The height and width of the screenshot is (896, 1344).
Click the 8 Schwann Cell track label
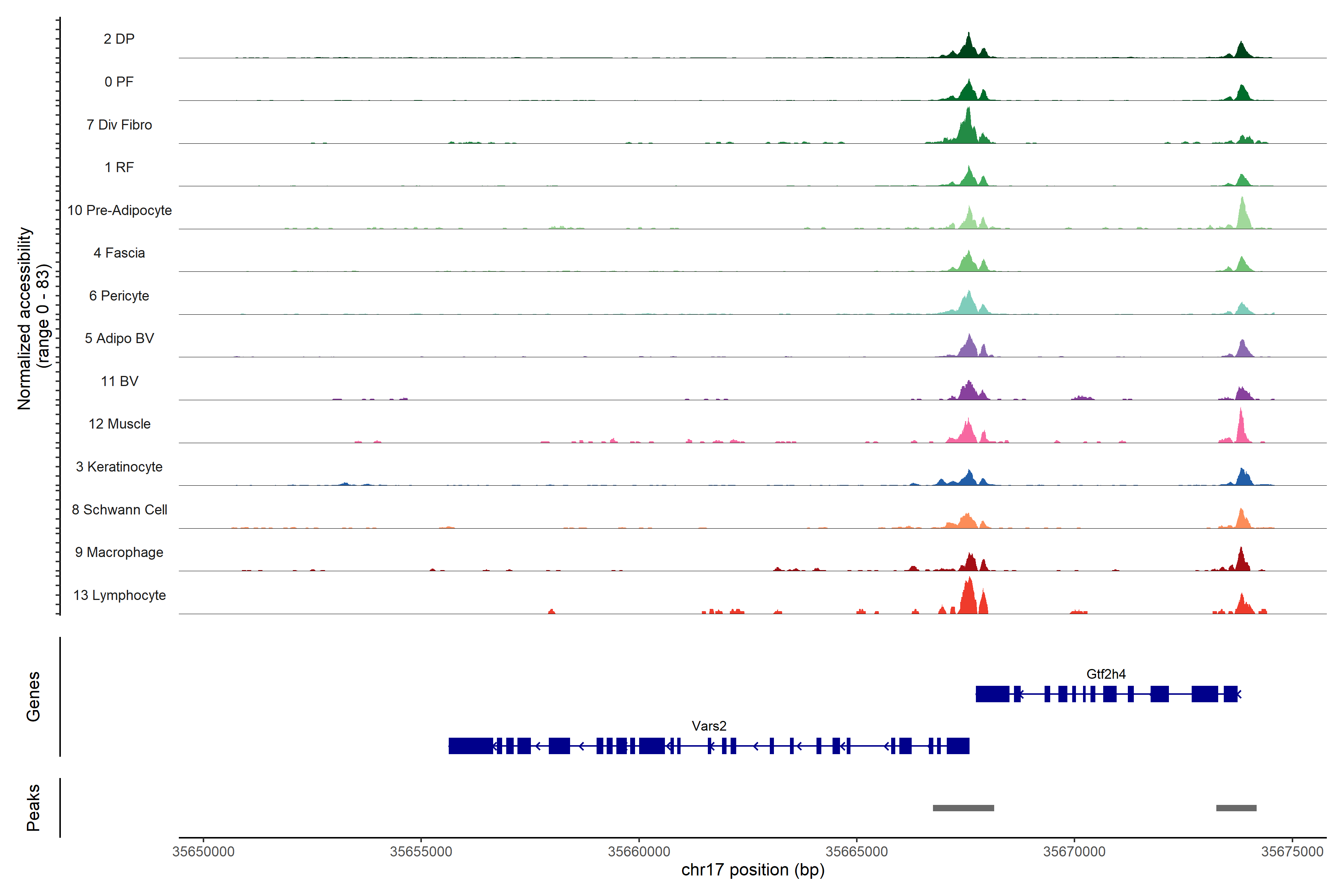pyautogui.click(x=119, y=510)
